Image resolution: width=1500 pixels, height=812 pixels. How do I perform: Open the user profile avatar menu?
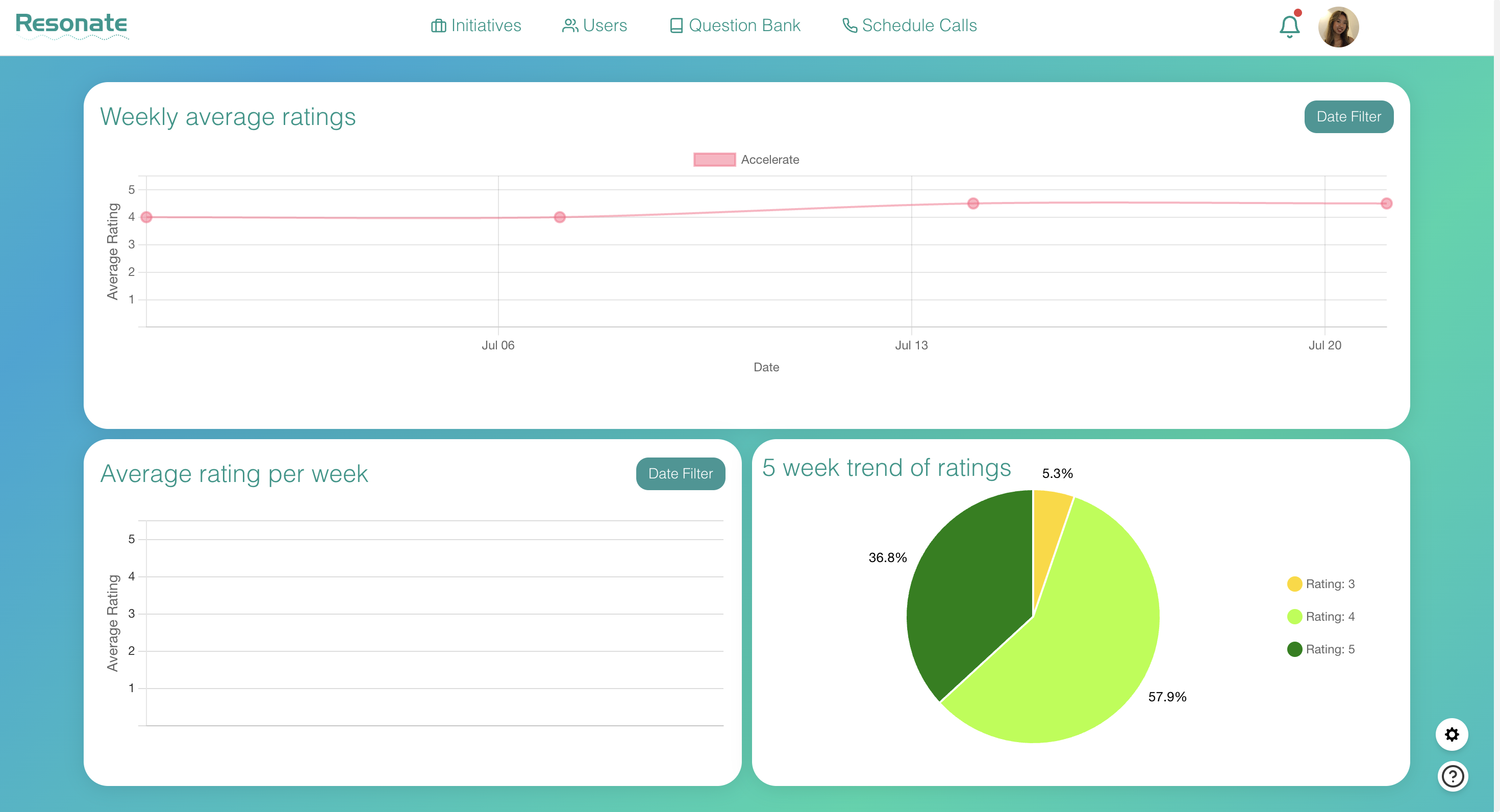pos(1338,27)
